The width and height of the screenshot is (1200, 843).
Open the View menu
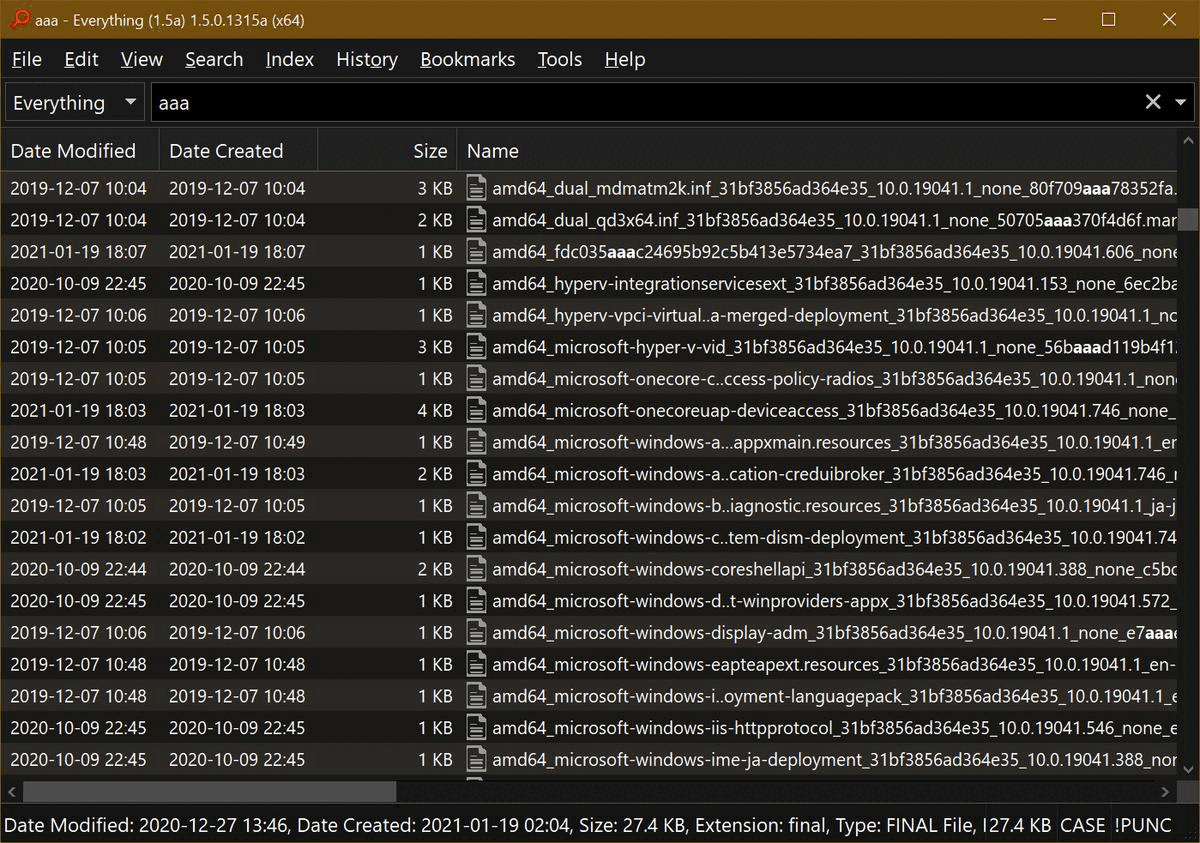pyautogui.click(x=142, y=59)
